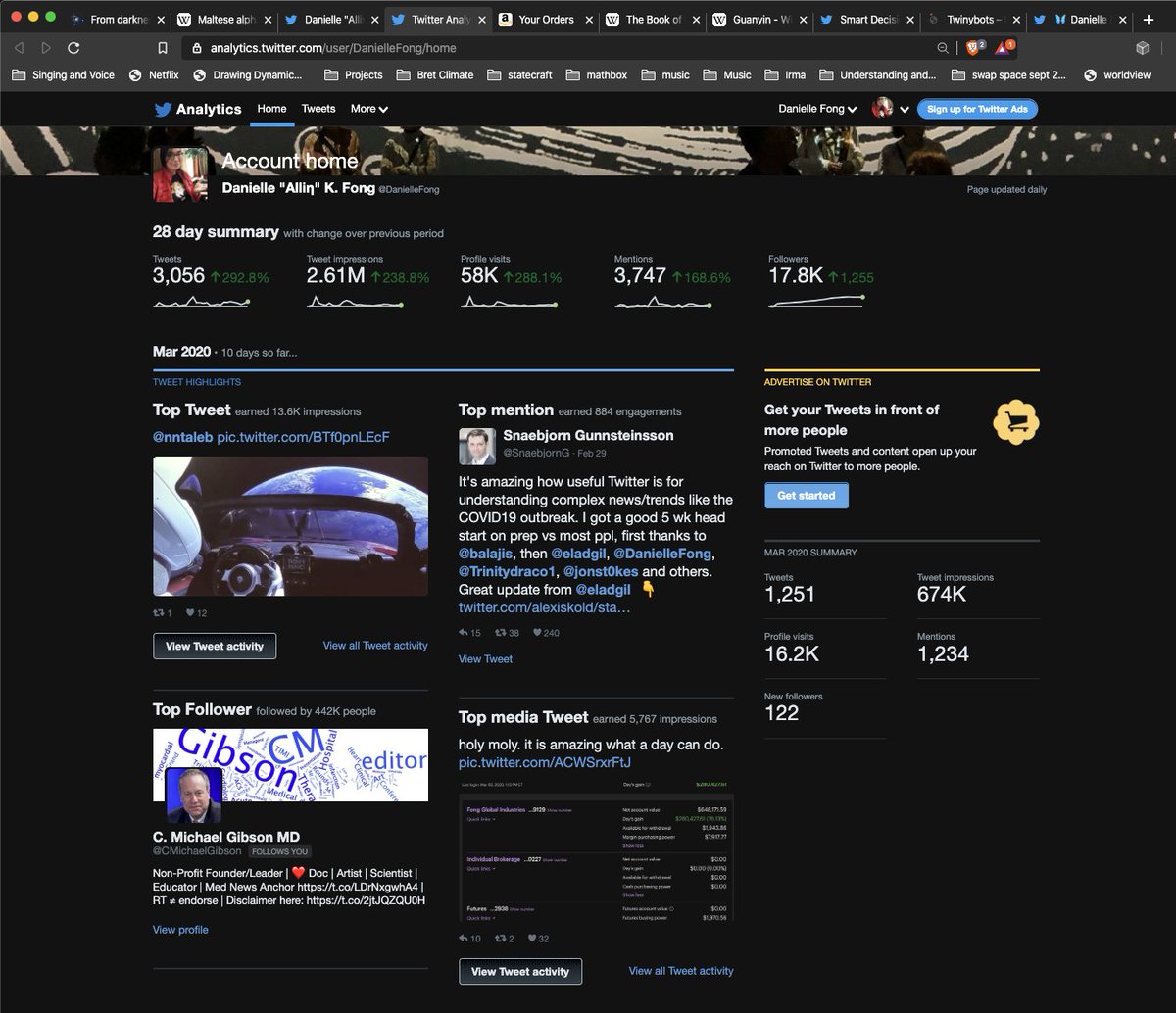Open pic.twitter.com/ACWSrxrFtJ link

tap(545, 762)
